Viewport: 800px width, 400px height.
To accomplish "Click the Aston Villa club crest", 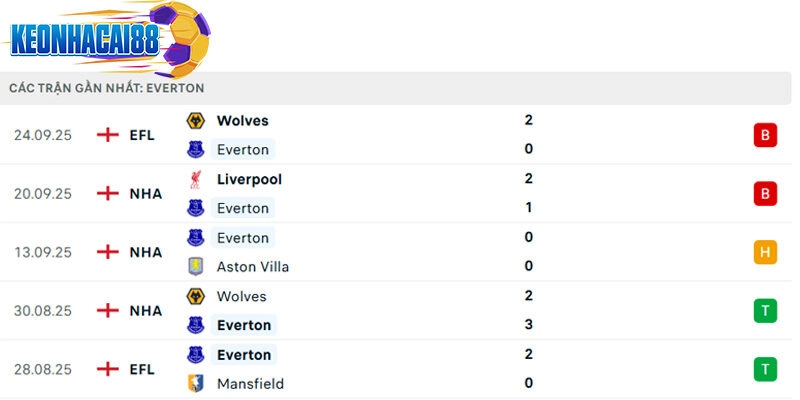I will coord(196,267).
